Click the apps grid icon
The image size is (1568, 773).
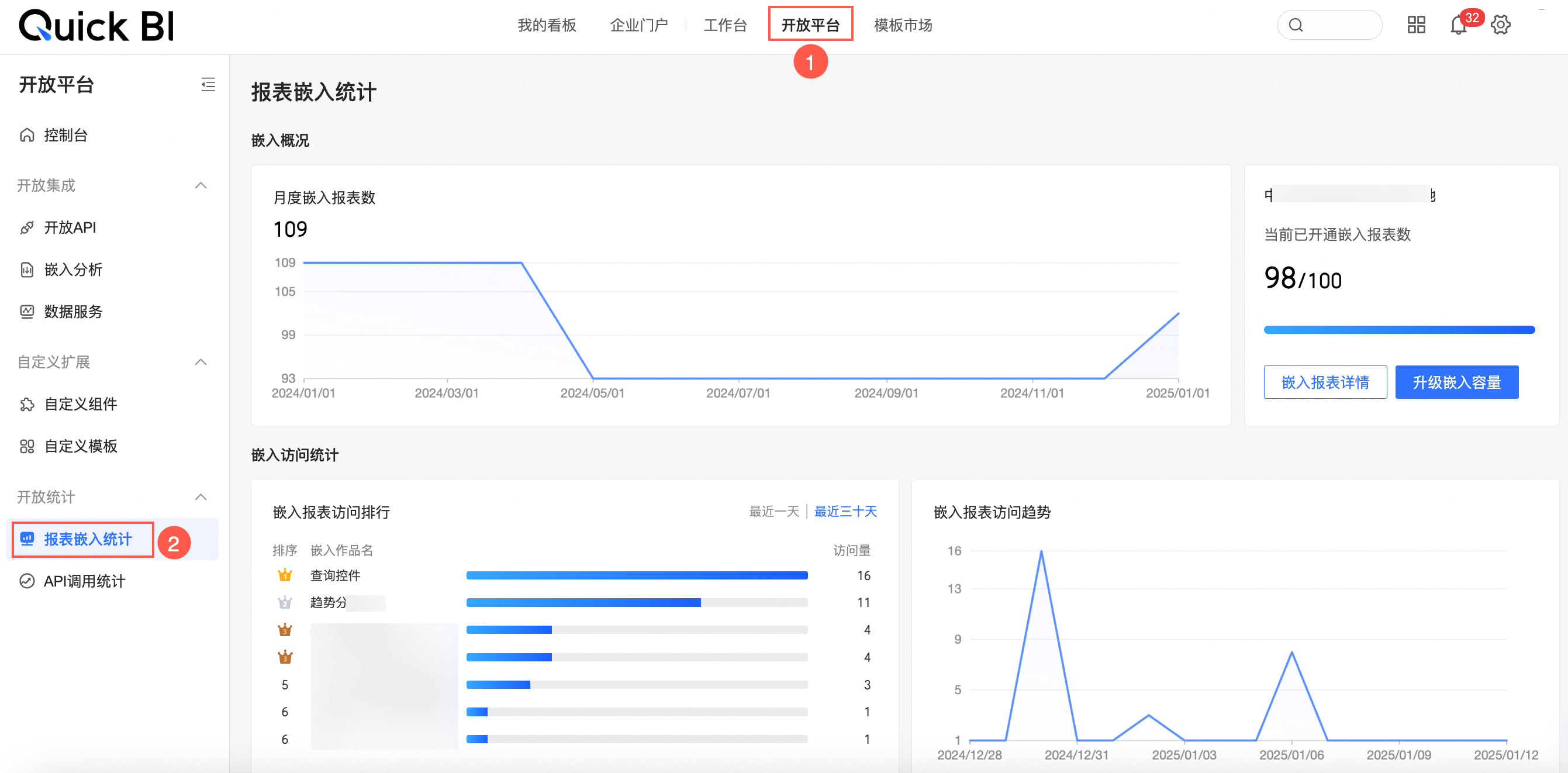(x=1416, y=25)
